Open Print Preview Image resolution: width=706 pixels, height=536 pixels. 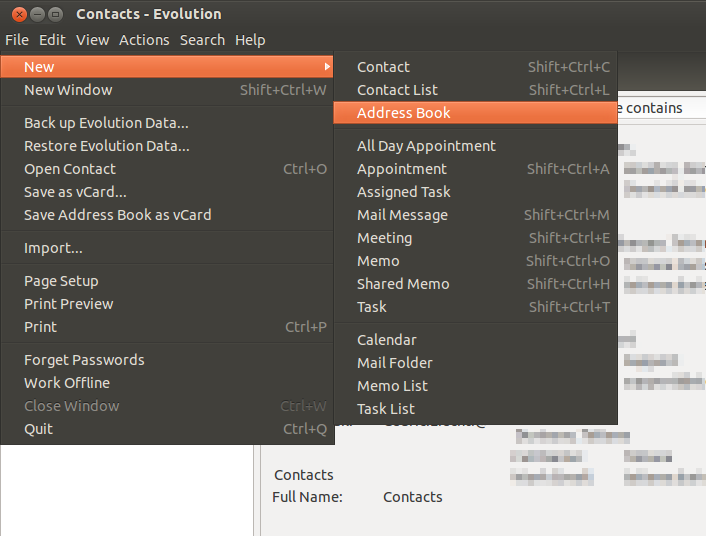point(68,304)
